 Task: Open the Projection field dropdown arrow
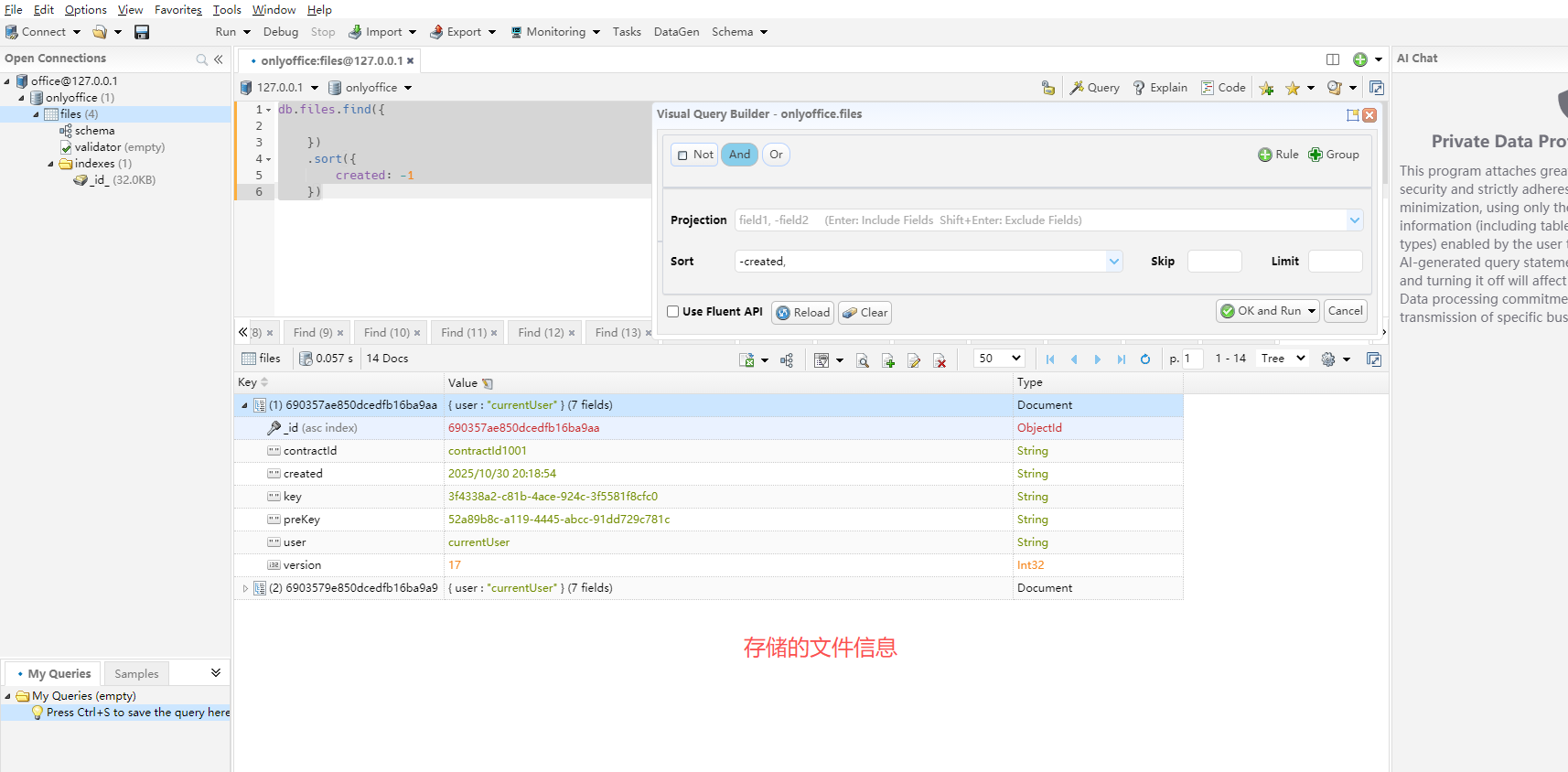tap(1355, 220)
